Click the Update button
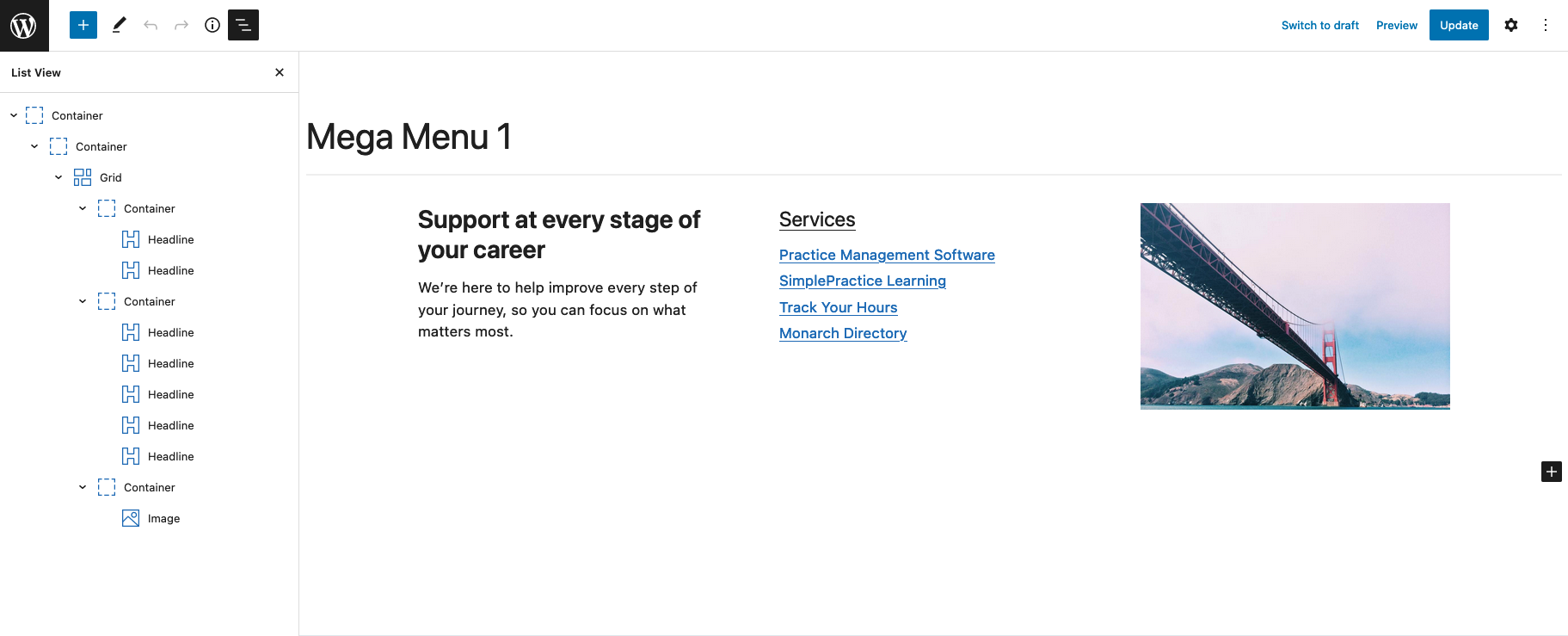This screenshot has height=636, width=1568. [1459, 25]
